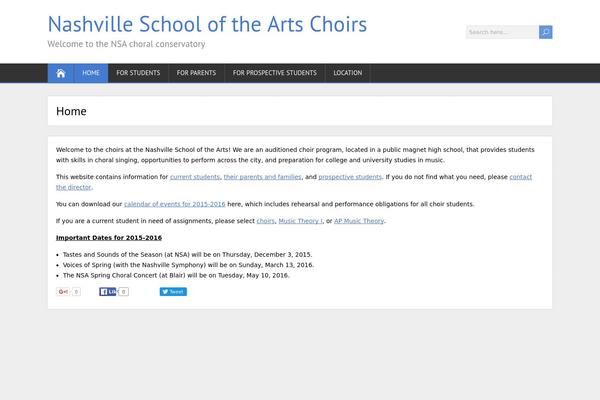Click the search magnifier button
The image size is (600, 400).
click(x=545, y=32)
